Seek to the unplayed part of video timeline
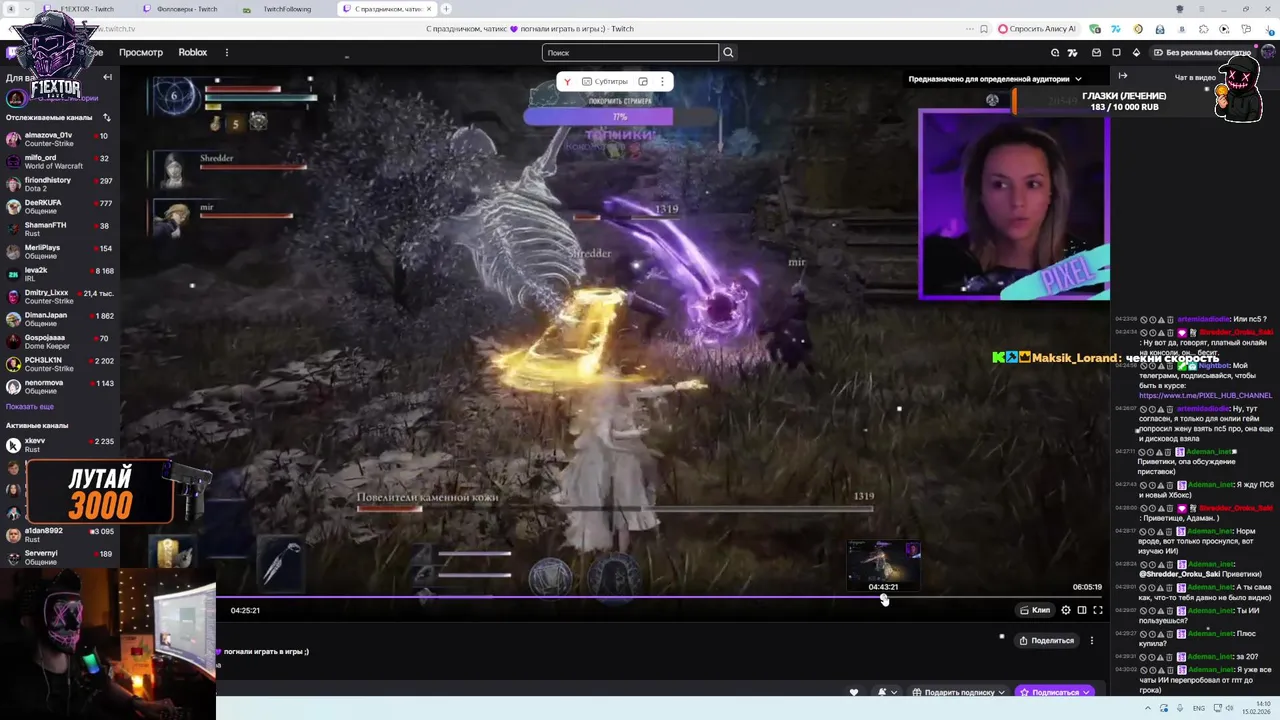This screenshot has width=1280, height=720. [995, 597]
